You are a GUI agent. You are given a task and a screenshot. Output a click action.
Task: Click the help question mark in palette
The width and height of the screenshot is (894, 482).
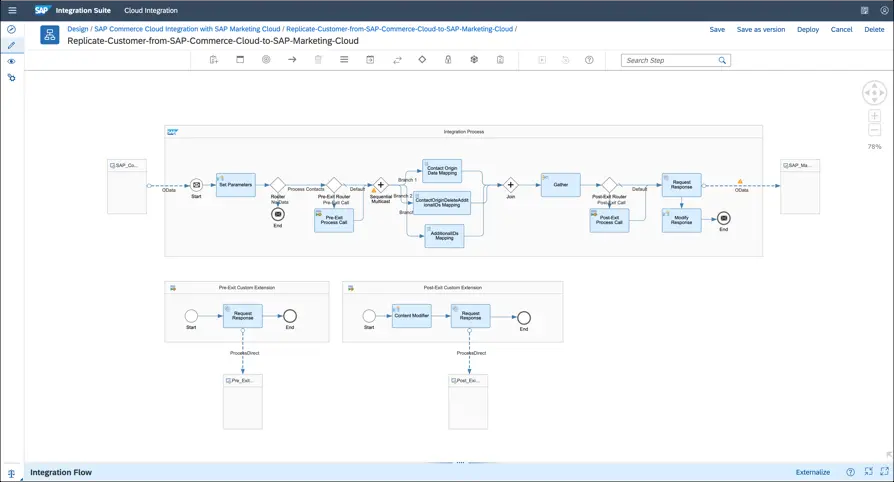click(x=589, y=60)
